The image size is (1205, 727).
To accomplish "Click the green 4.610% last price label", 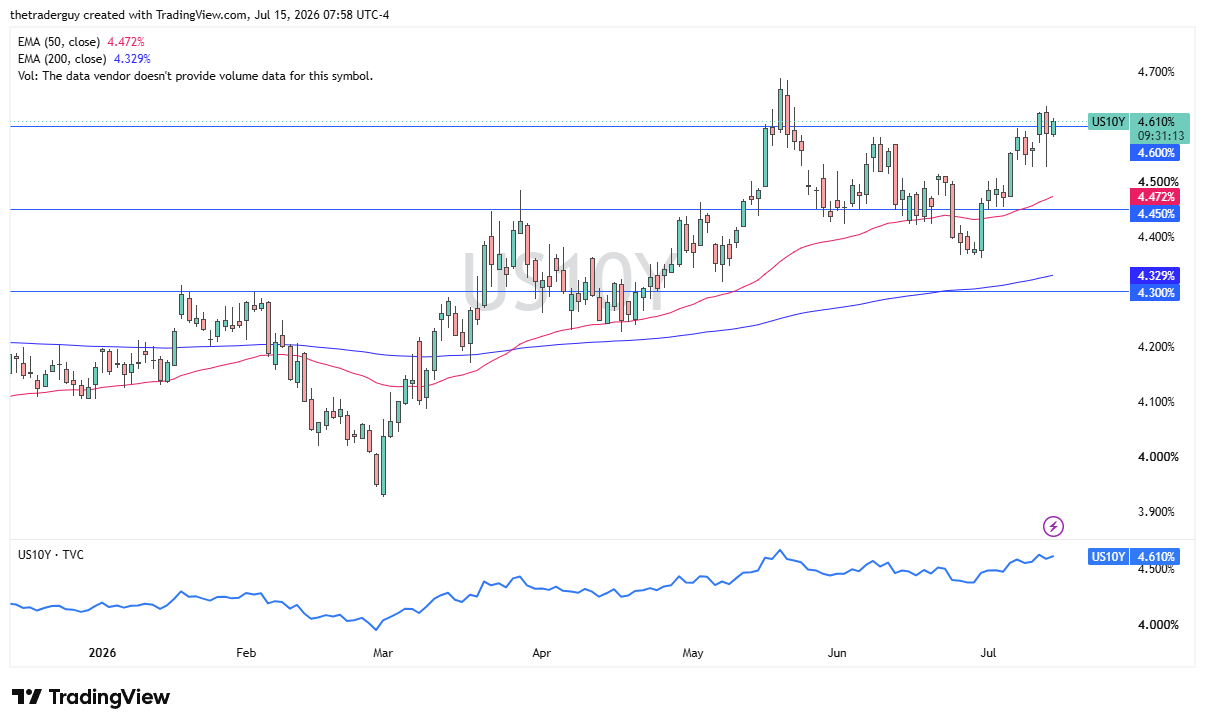I will (x=1158, y=121).
